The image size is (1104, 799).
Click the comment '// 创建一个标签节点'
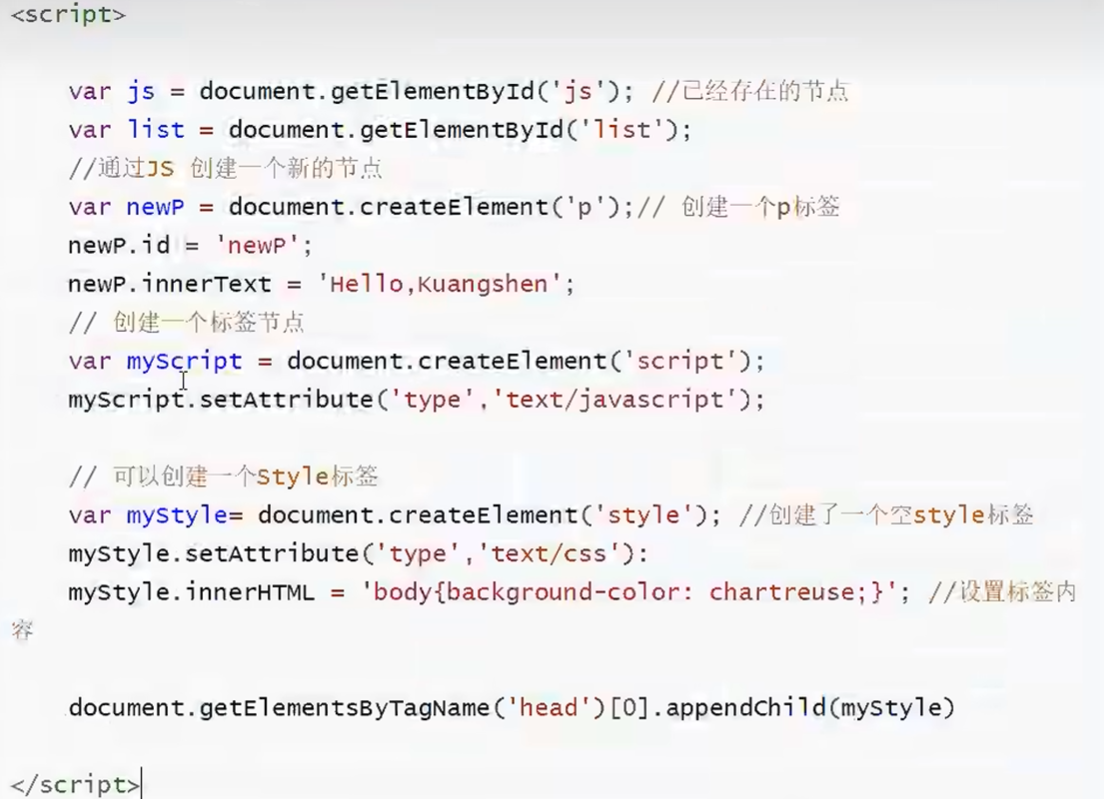pos(187,322)
